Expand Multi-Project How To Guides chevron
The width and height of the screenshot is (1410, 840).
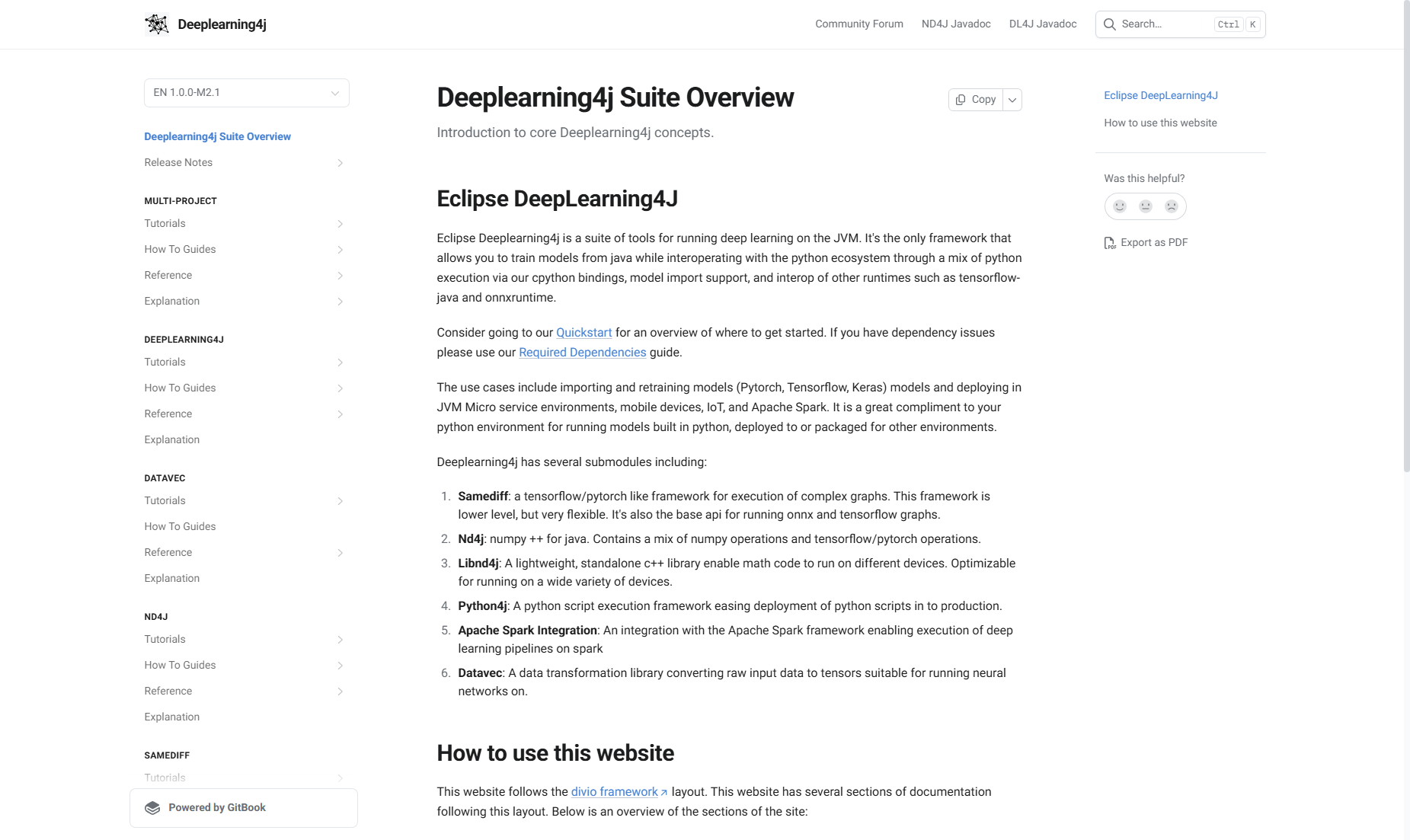point(340,250)
